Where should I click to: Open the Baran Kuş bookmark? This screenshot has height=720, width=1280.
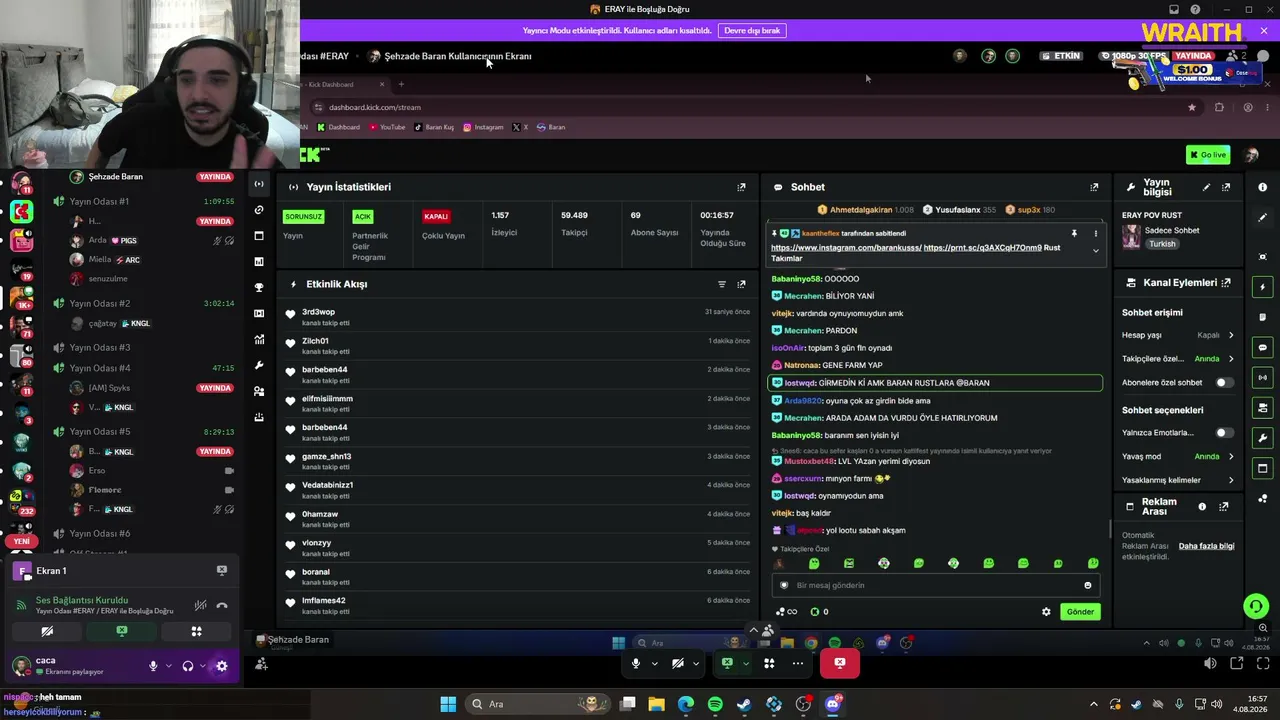click(434, 127)
